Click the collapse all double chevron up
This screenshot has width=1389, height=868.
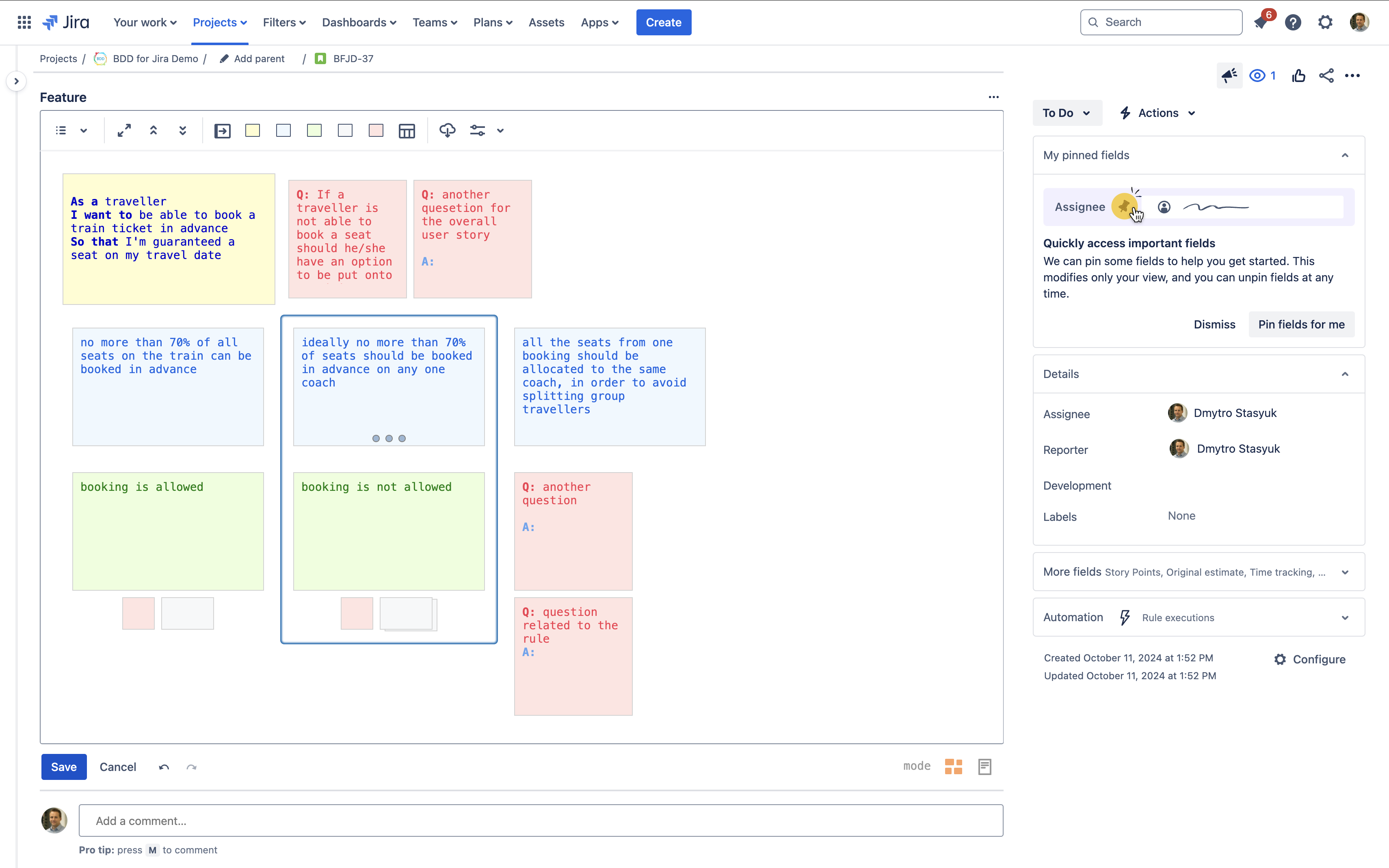(153, 130)
